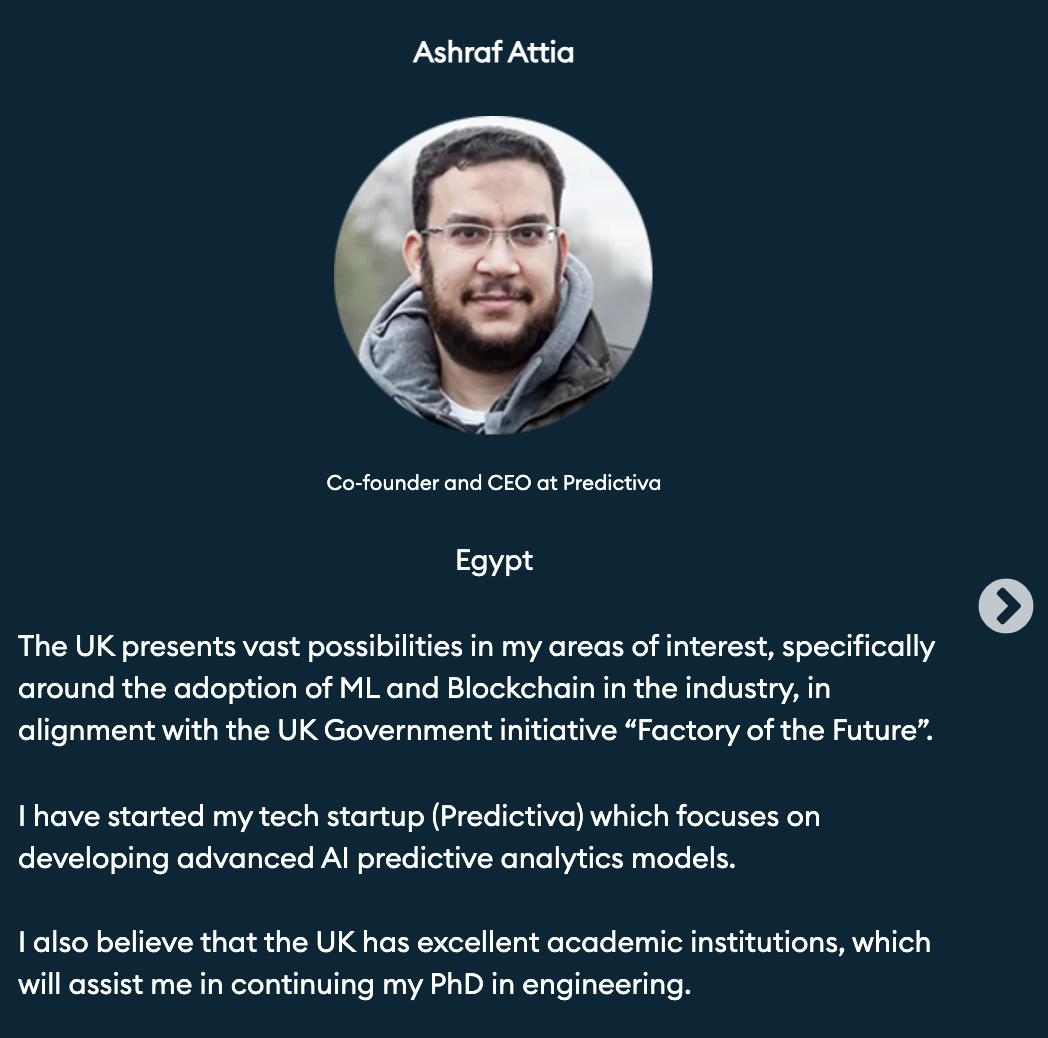1048x1038 pixels.
Task: Click 'I also believe that the UK' sentence
Action: (187, 942)
